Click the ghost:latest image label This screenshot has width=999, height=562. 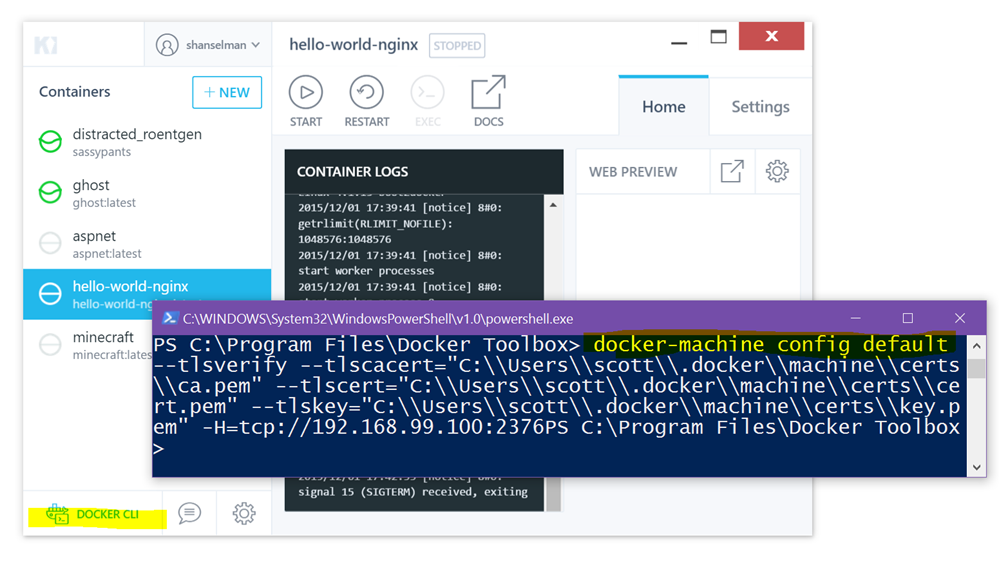click(104, 203)
